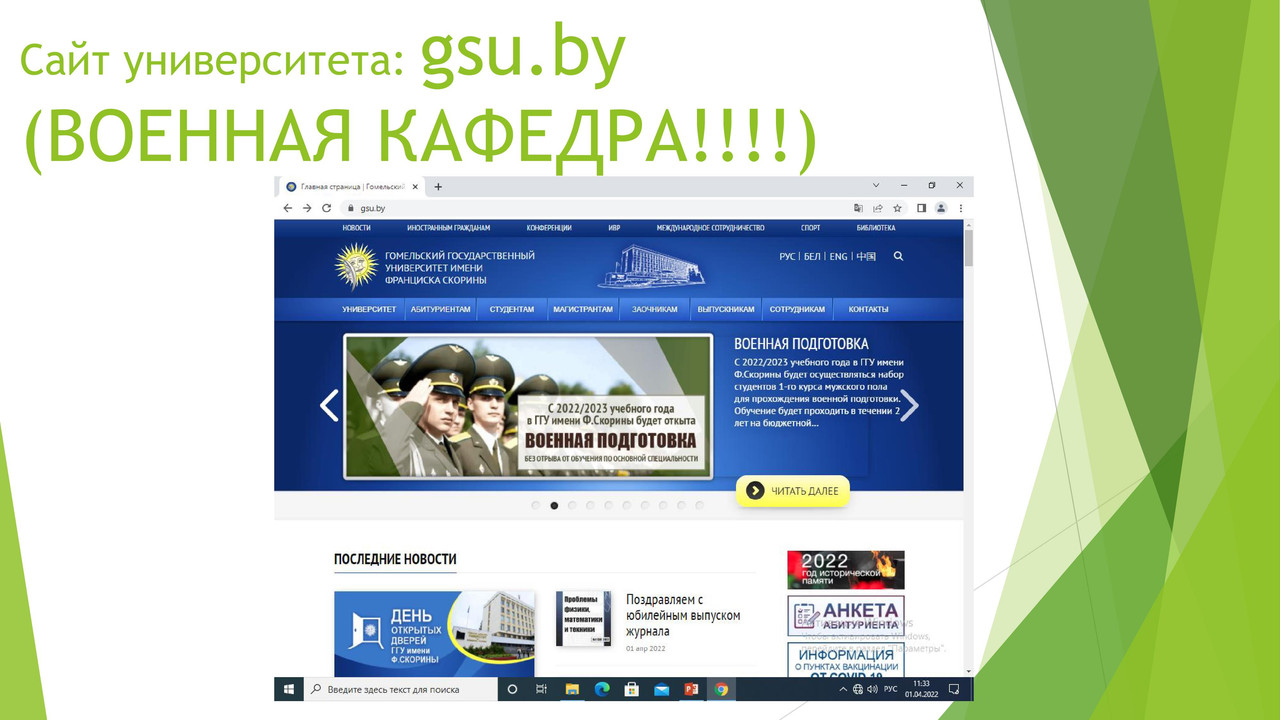Click the ВОЕННАЯ ПОДГОТОВКА slide image
This screenshot has height=720, width=1280.
pyautogui.click(x=528, y=406)
